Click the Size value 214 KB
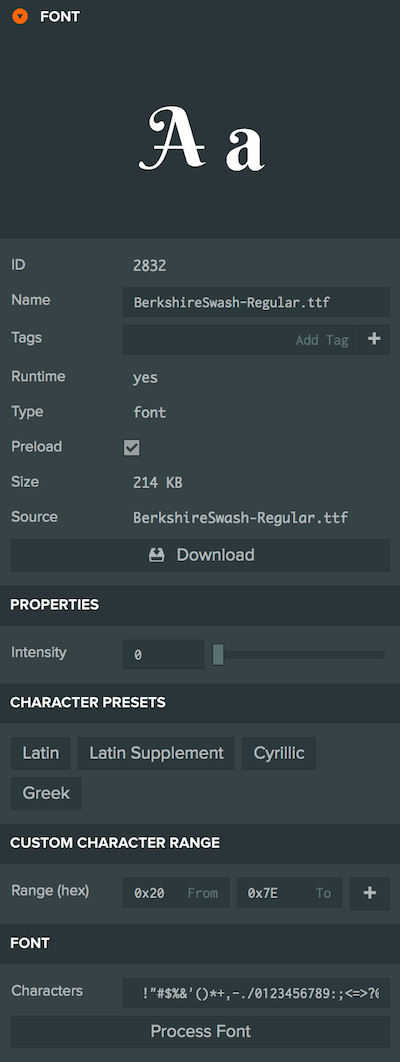Screen dimensions: 400x1062 (x=158, y=483)
